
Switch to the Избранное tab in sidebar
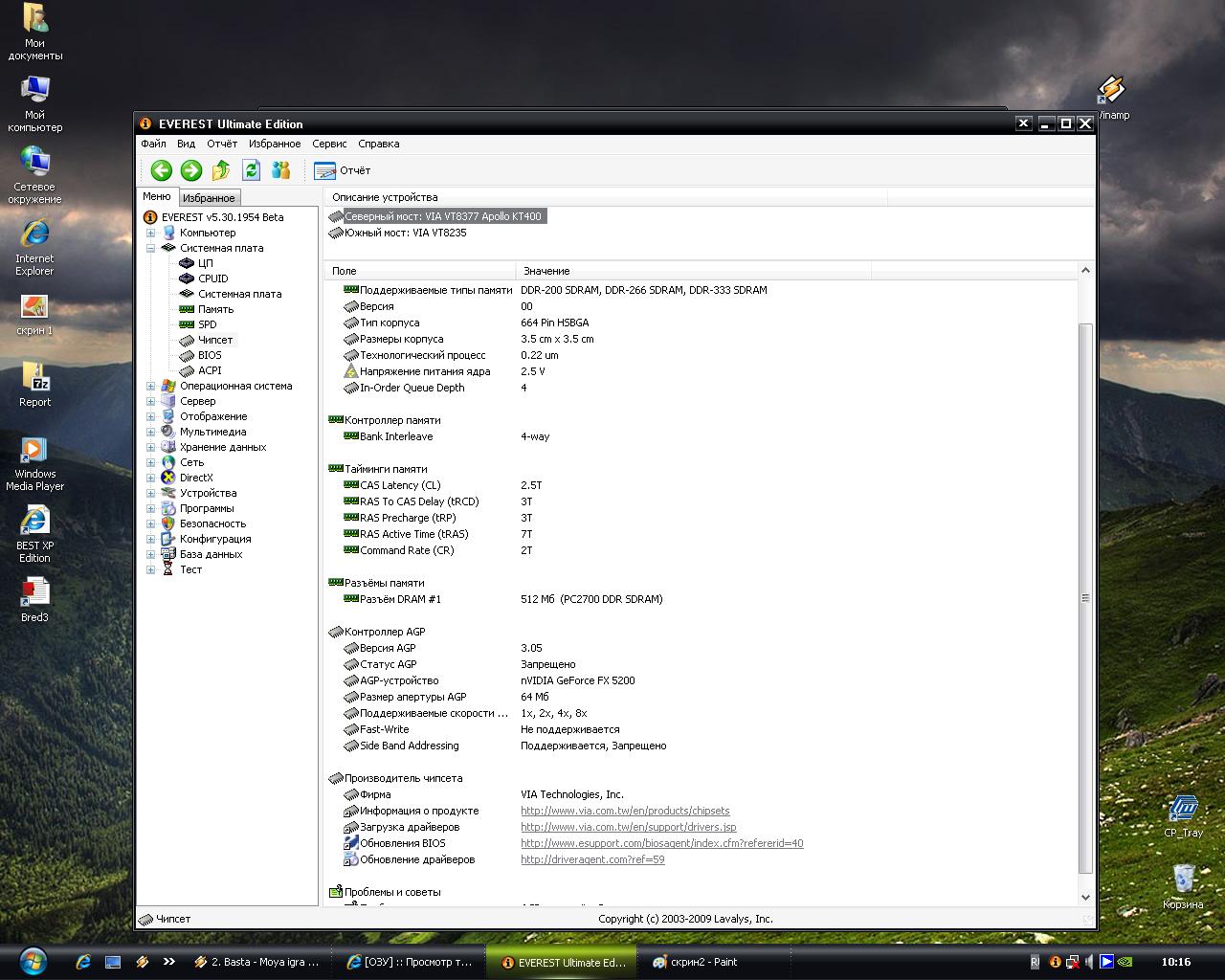pos(209,198)
